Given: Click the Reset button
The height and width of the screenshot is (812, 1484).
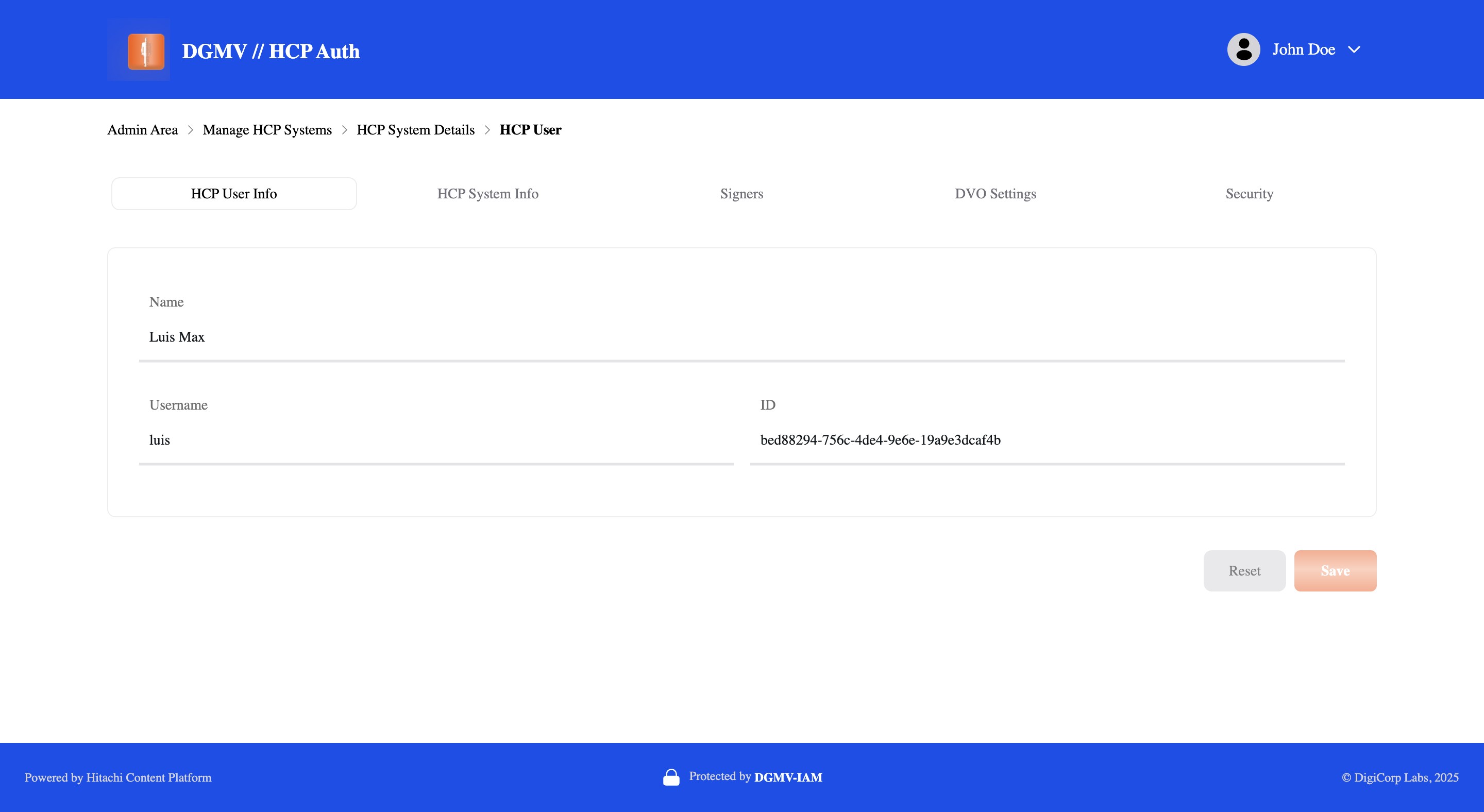Looking at the screenshot, I should [1244, 571].
